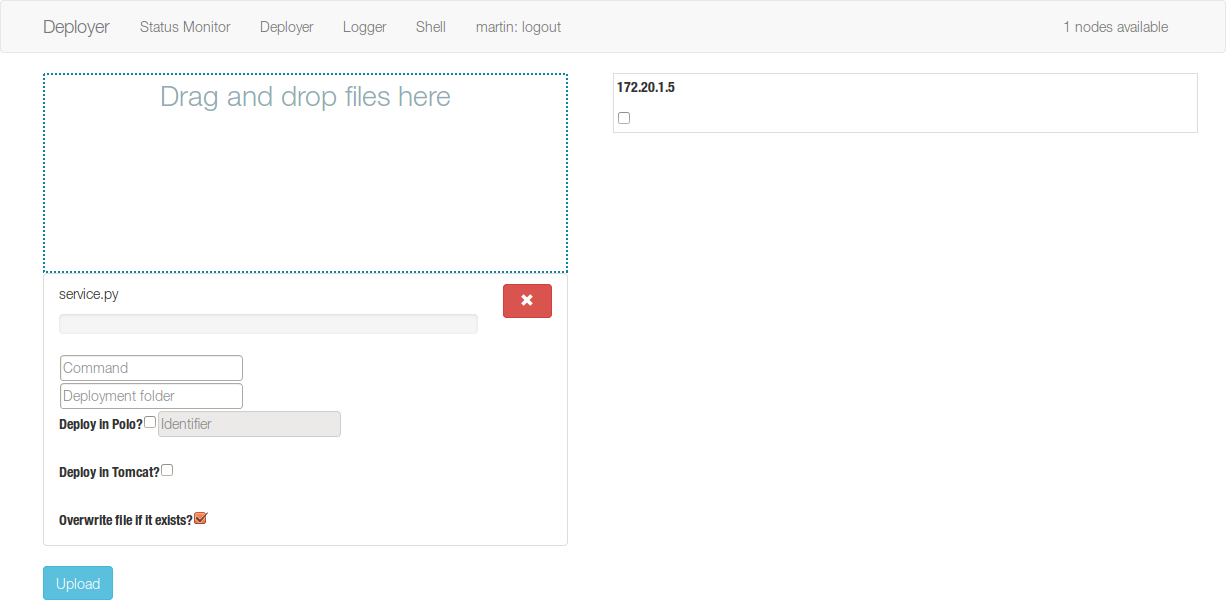Remove service.py using the red X icon
1226x600 pixels.
(527, 300)
